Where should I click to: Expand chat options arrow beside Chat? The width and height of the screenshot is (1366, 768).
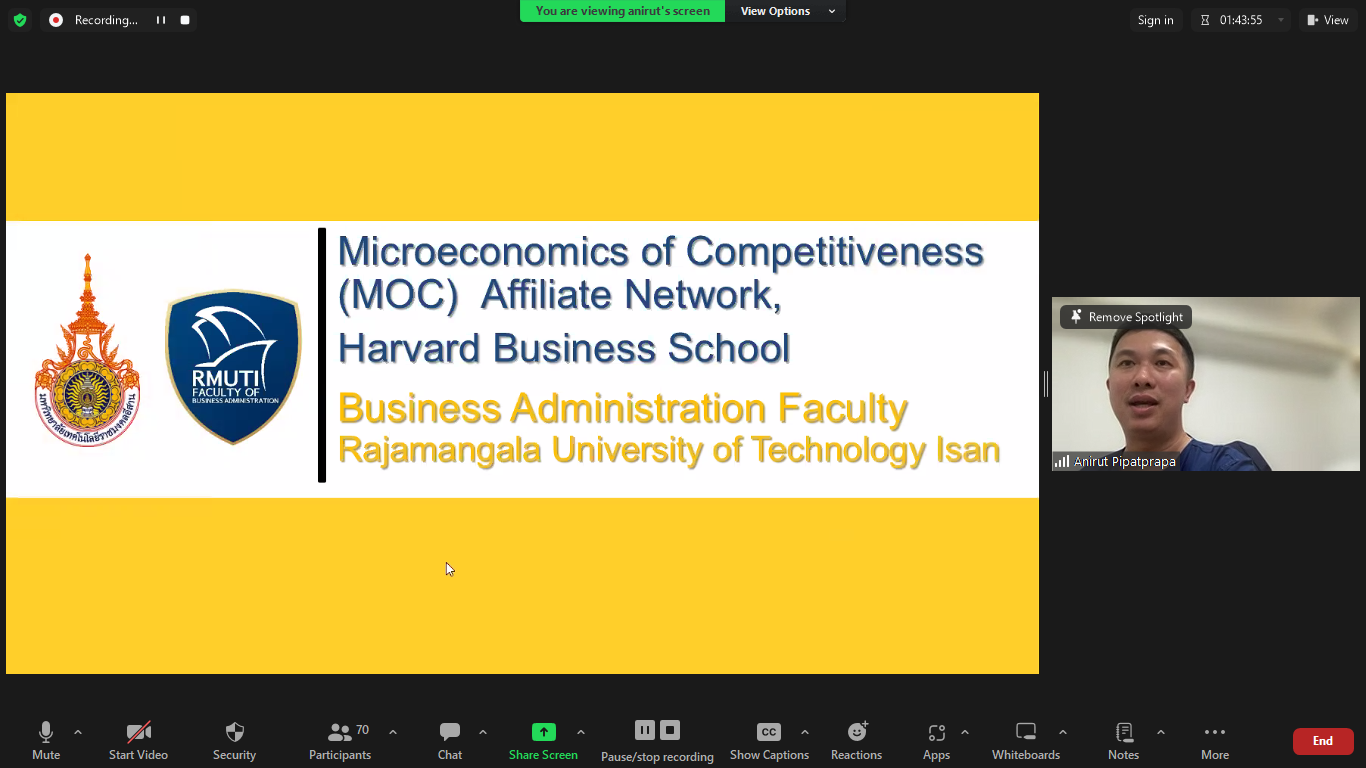coord(483,732)
